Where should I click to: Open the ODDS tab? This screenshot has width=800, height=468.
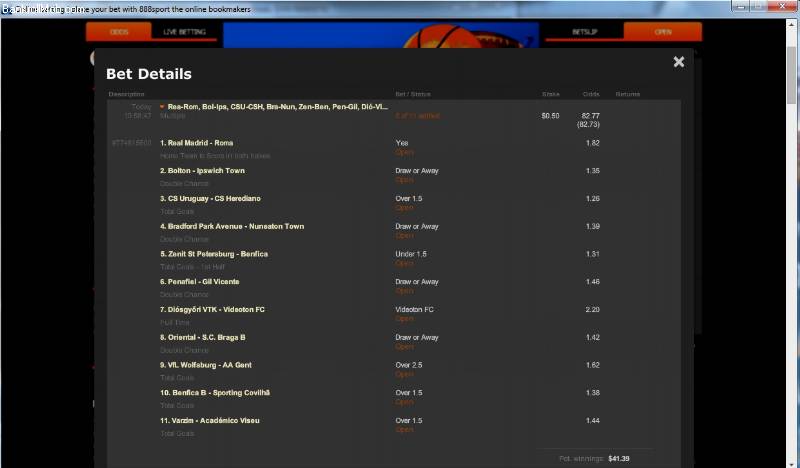[119, 32]
